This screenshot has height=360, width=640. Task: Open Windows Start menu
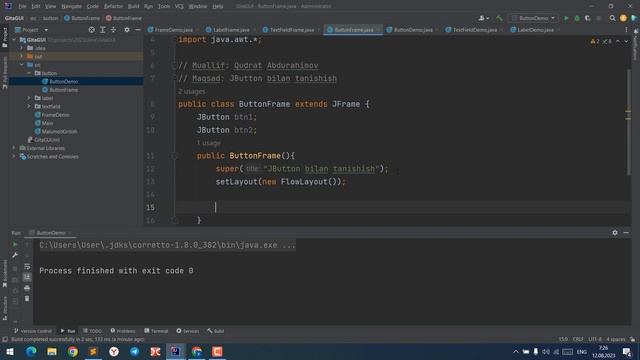click(10, 351)
